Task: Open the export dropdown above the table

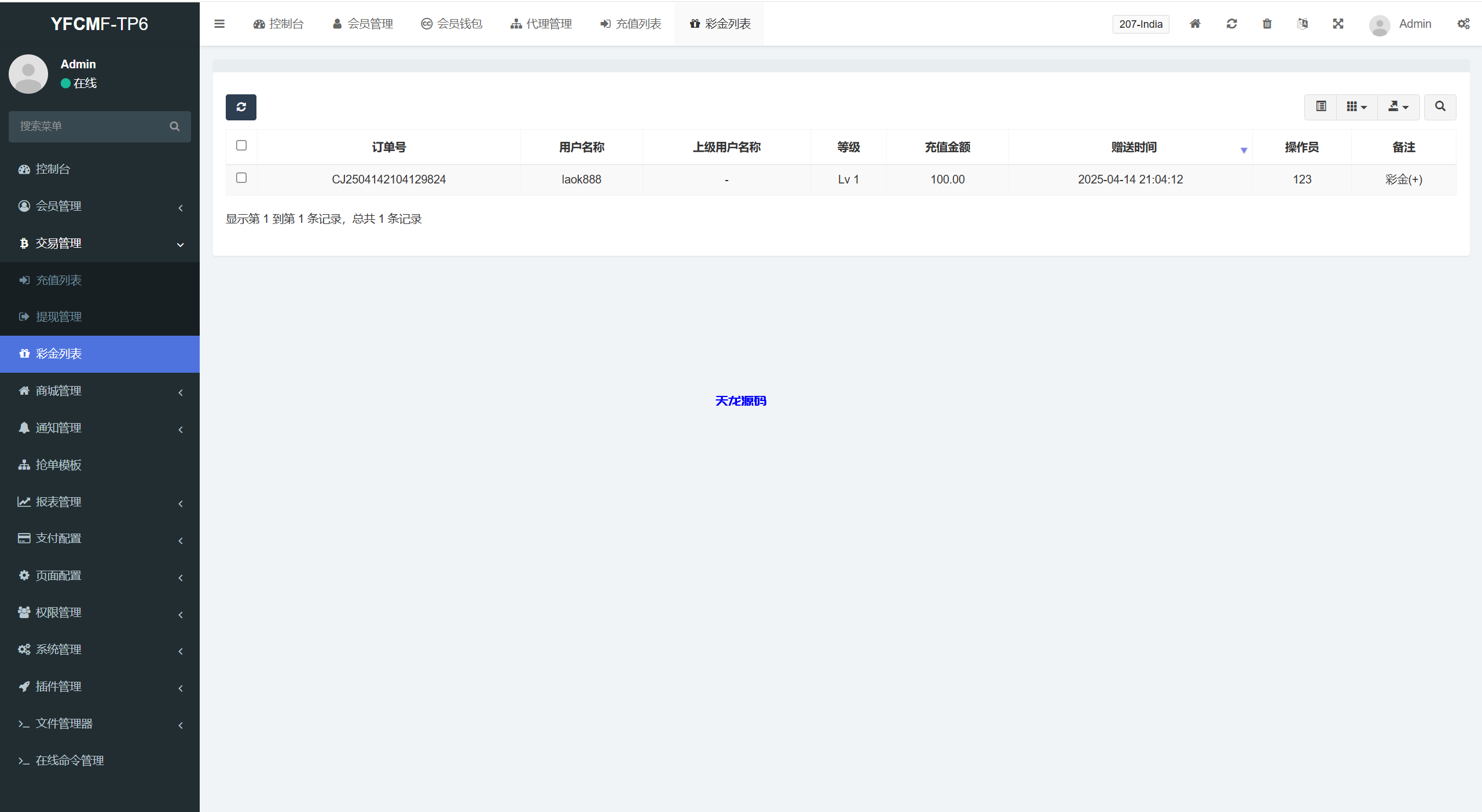Action: pos(1399,107)
